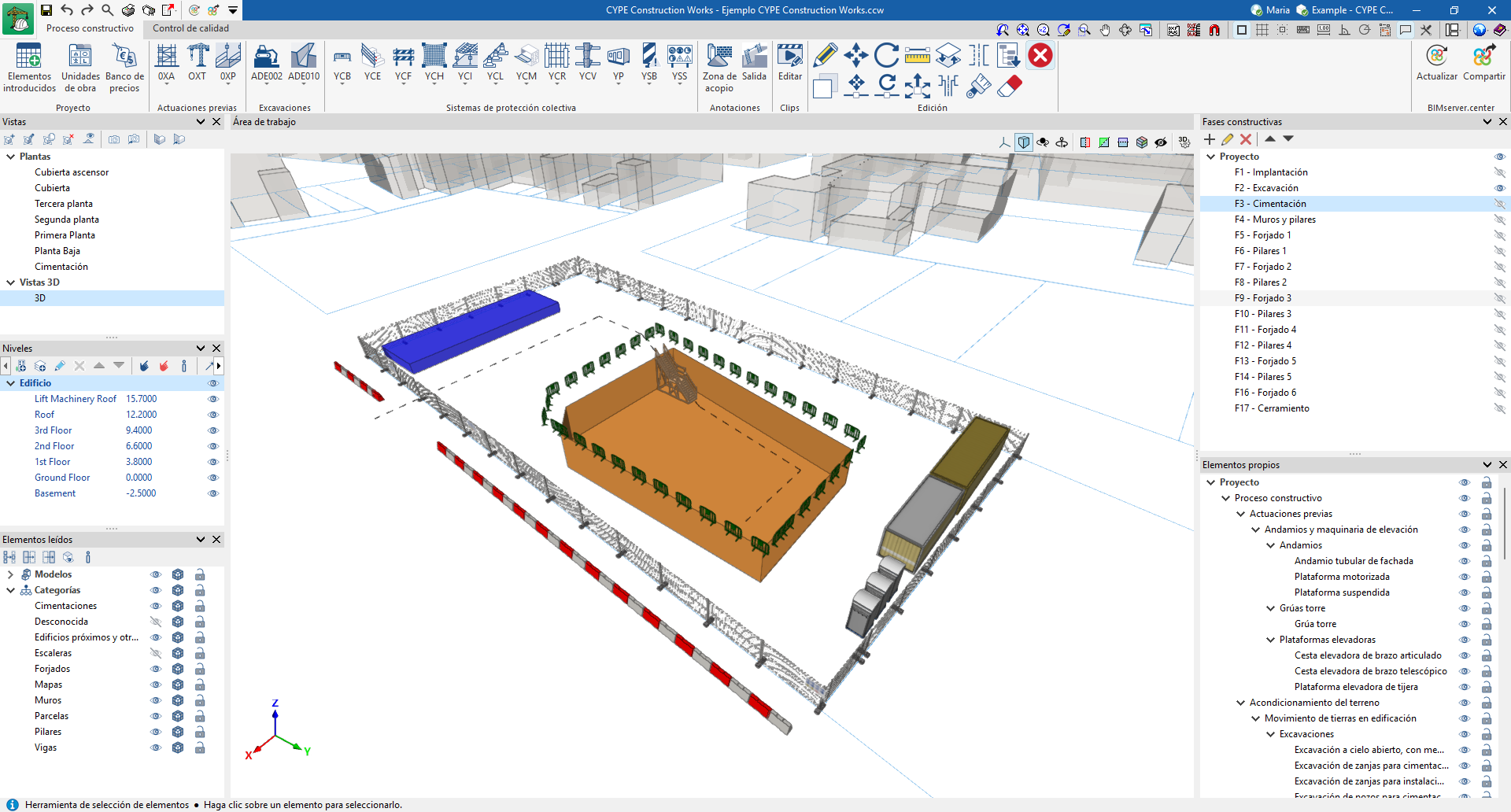Select the F1 - Implantación phase

pyautogui.click(x=1271, y=172)
